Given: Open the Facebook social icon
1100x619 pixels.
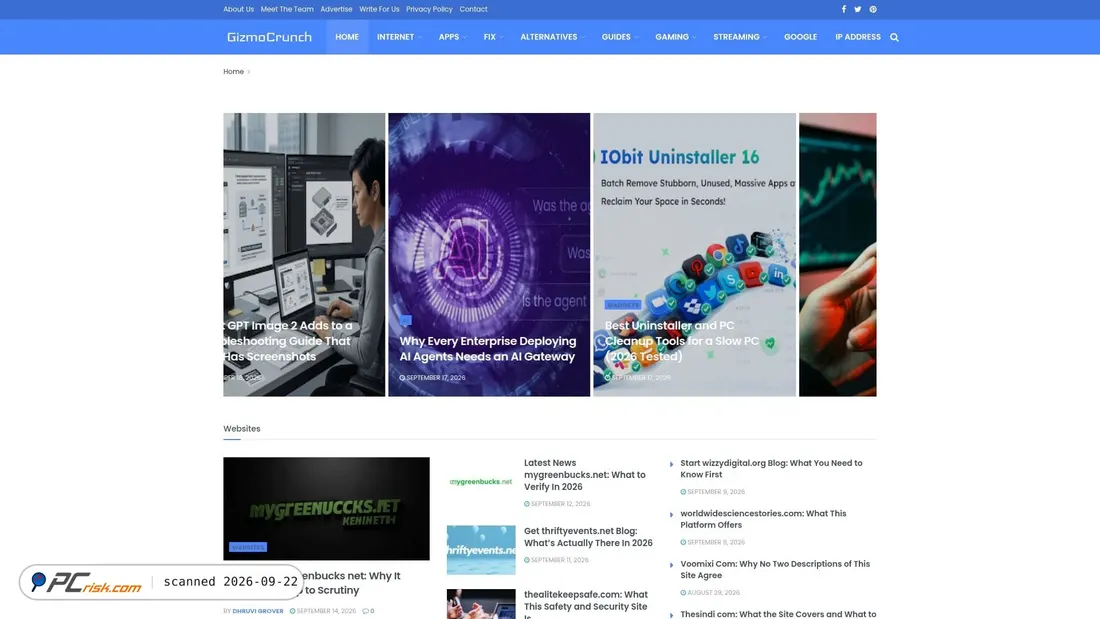Looking at the screenshot, I should (x=843, y=9).
